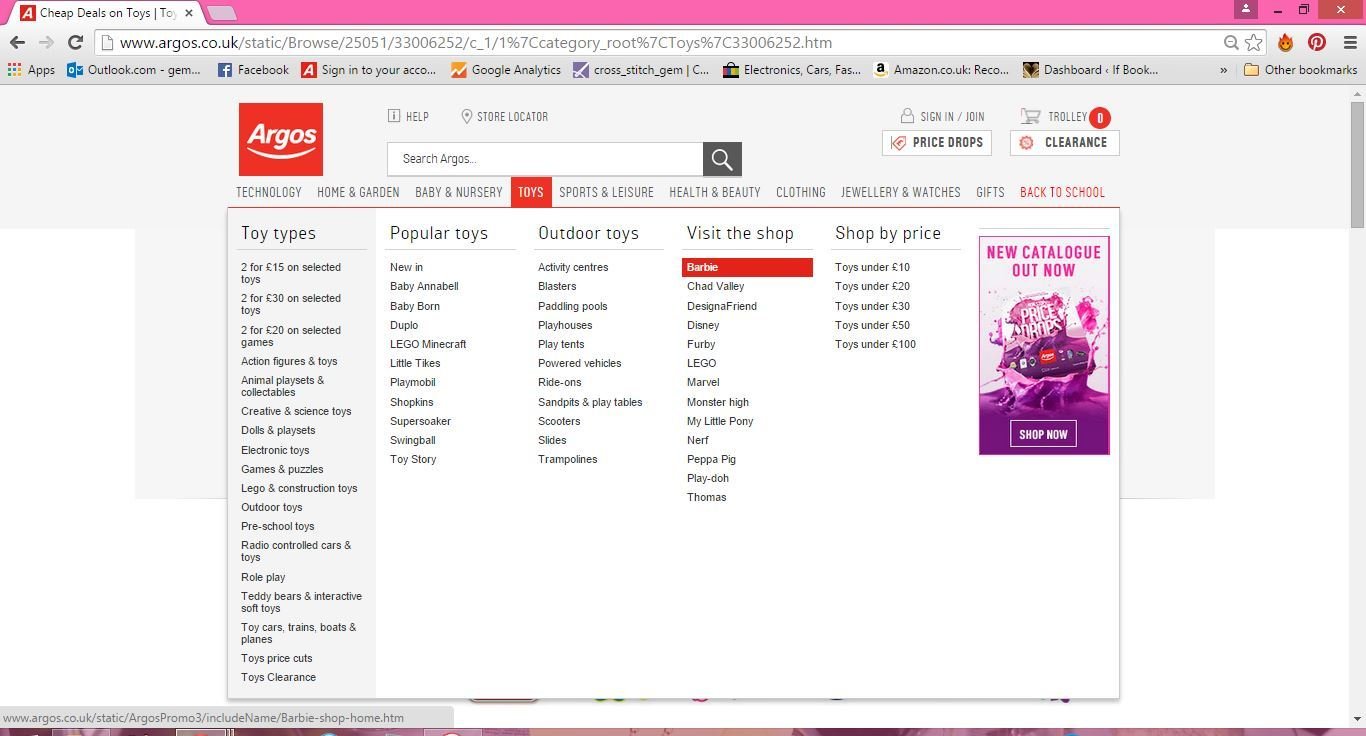Viewport: 1366px width, 736px height.
Task: Open the Other bookmarks folder
Action: (x=1300, y=70)
